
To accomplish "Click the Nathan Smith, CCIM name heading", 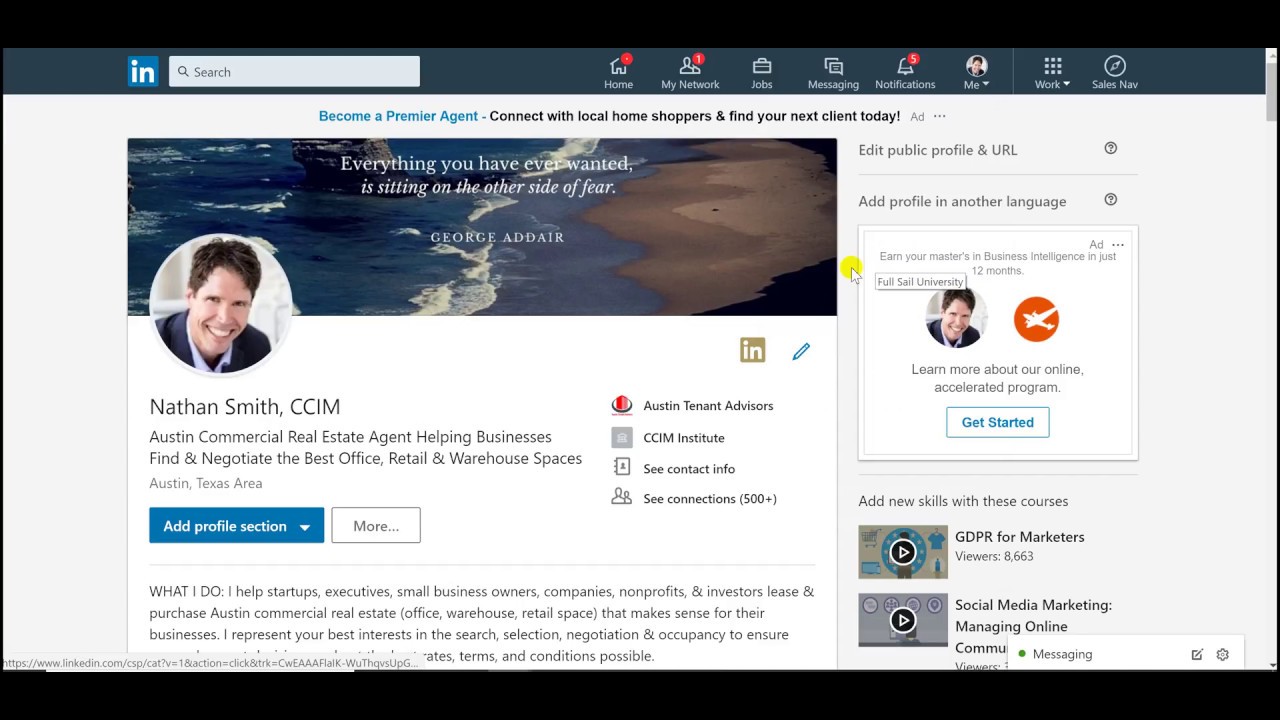I will 245,406.
